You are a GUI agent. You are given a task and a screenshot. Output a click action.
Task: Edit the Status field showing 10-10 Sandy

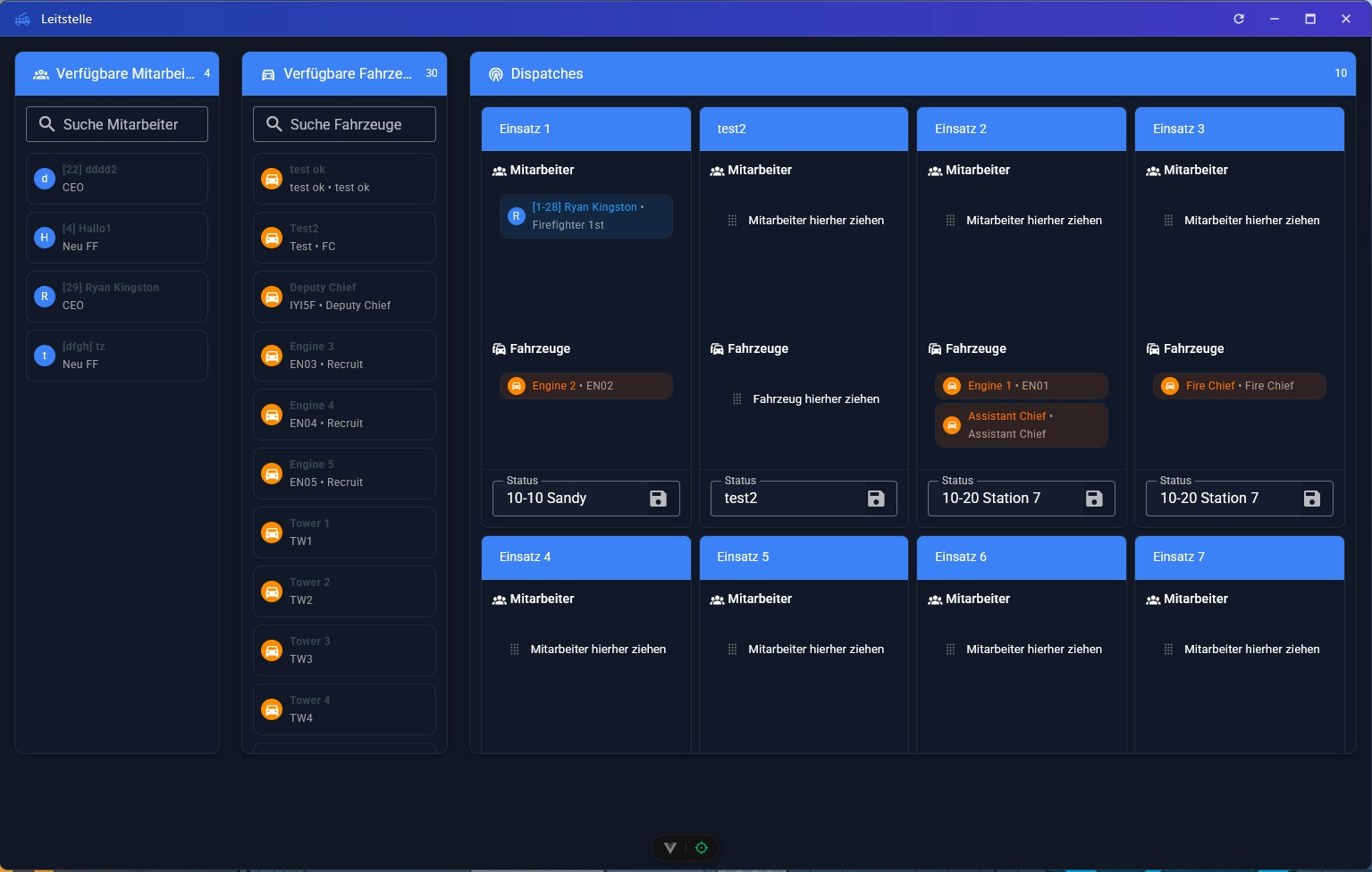click(x=586, y=499)
